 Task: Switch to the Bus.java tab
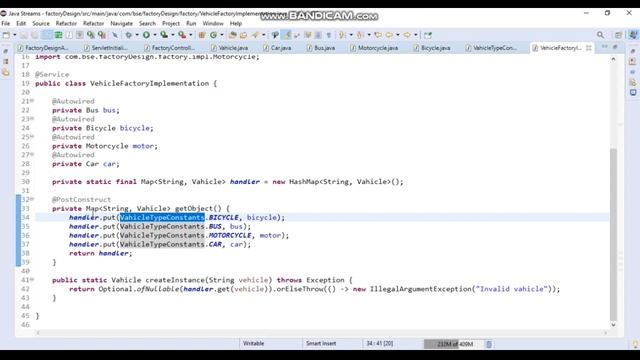tap(321, 48)
